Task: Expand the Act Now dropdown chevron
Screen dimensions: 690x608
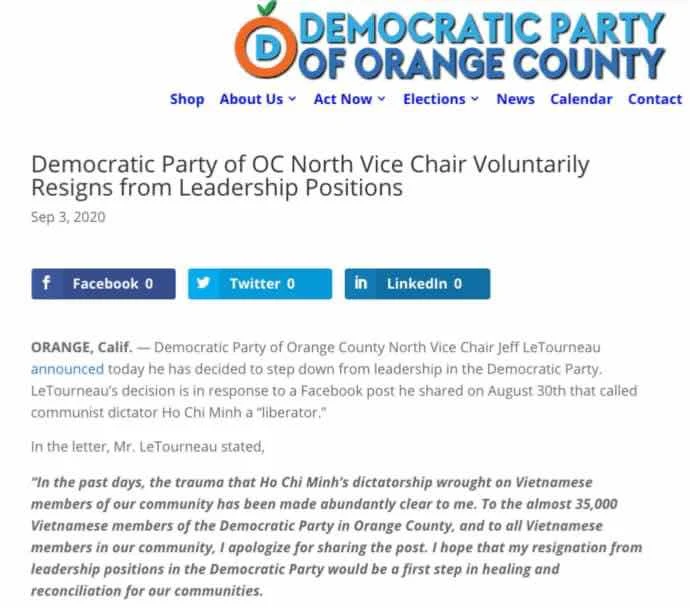Action: (x=382, y=99)
